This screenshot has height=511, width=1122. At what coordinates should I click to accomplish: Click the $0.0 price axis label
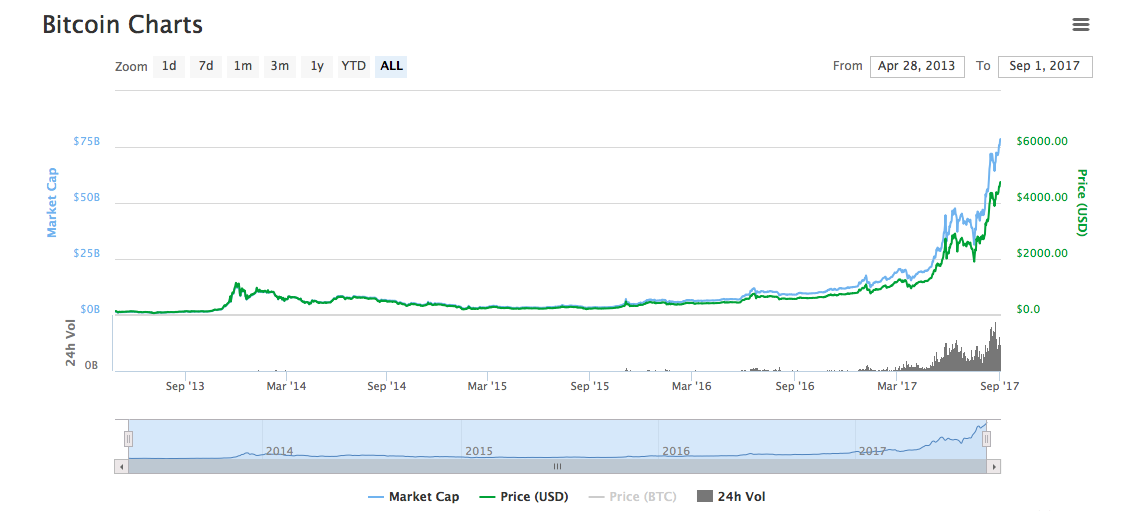pos(1028,310)
